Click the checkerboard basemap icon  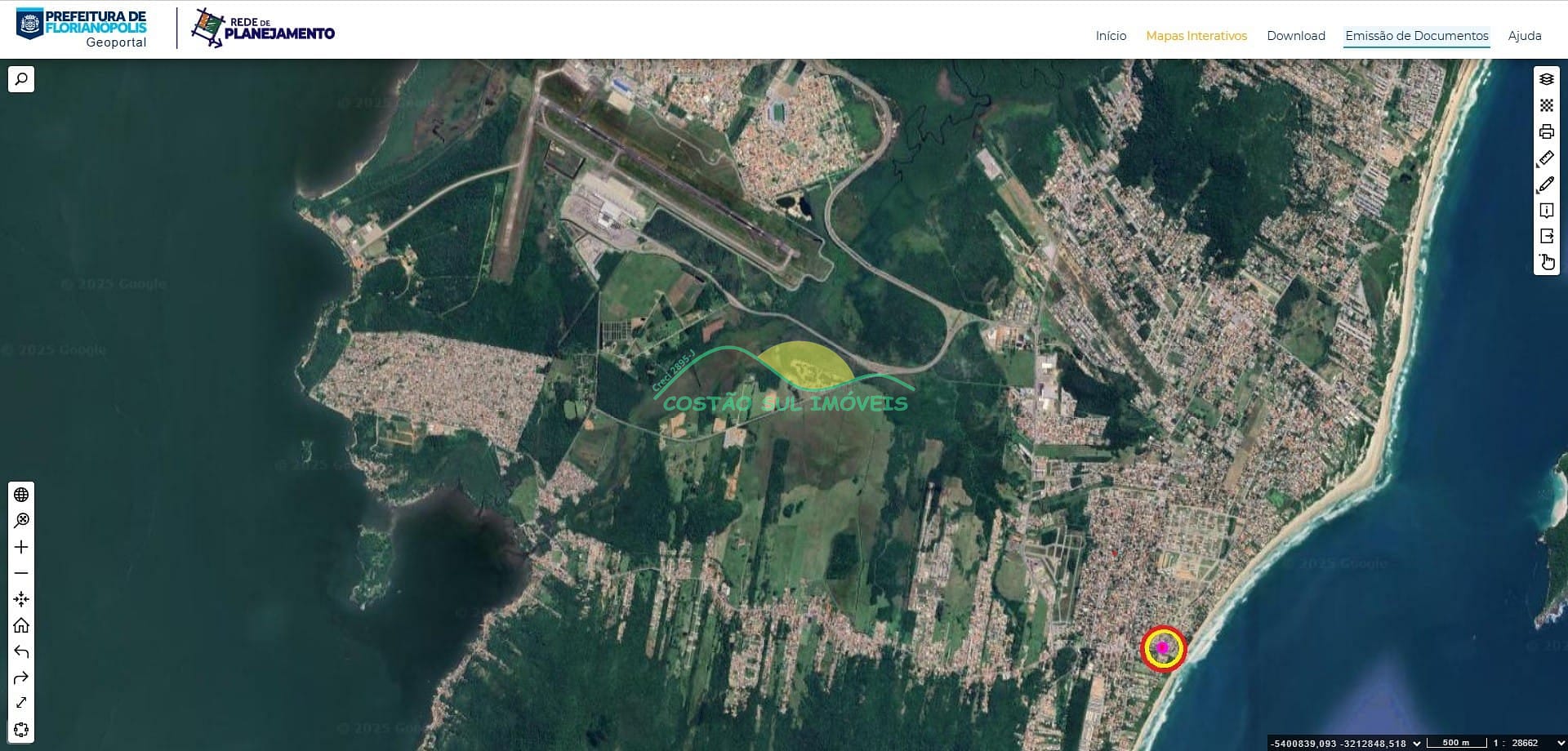coord(1546,105)
